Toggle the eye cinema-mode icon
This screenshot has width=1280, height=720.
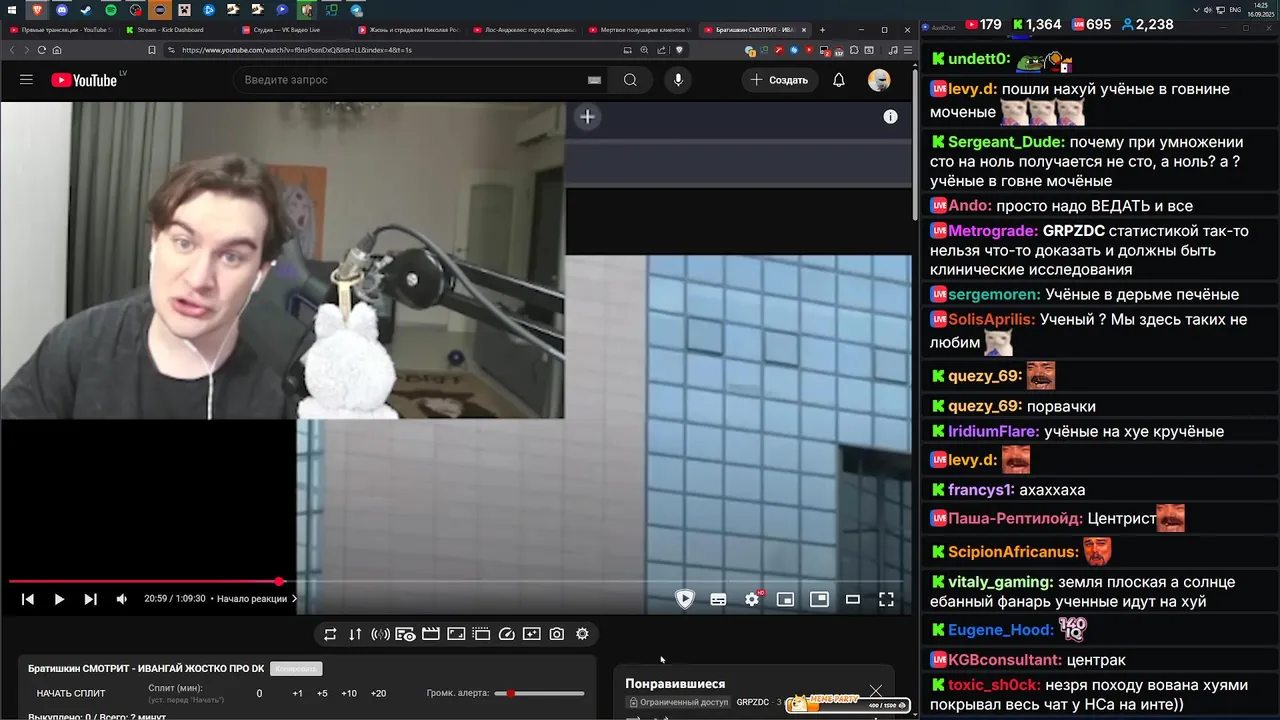405,634
